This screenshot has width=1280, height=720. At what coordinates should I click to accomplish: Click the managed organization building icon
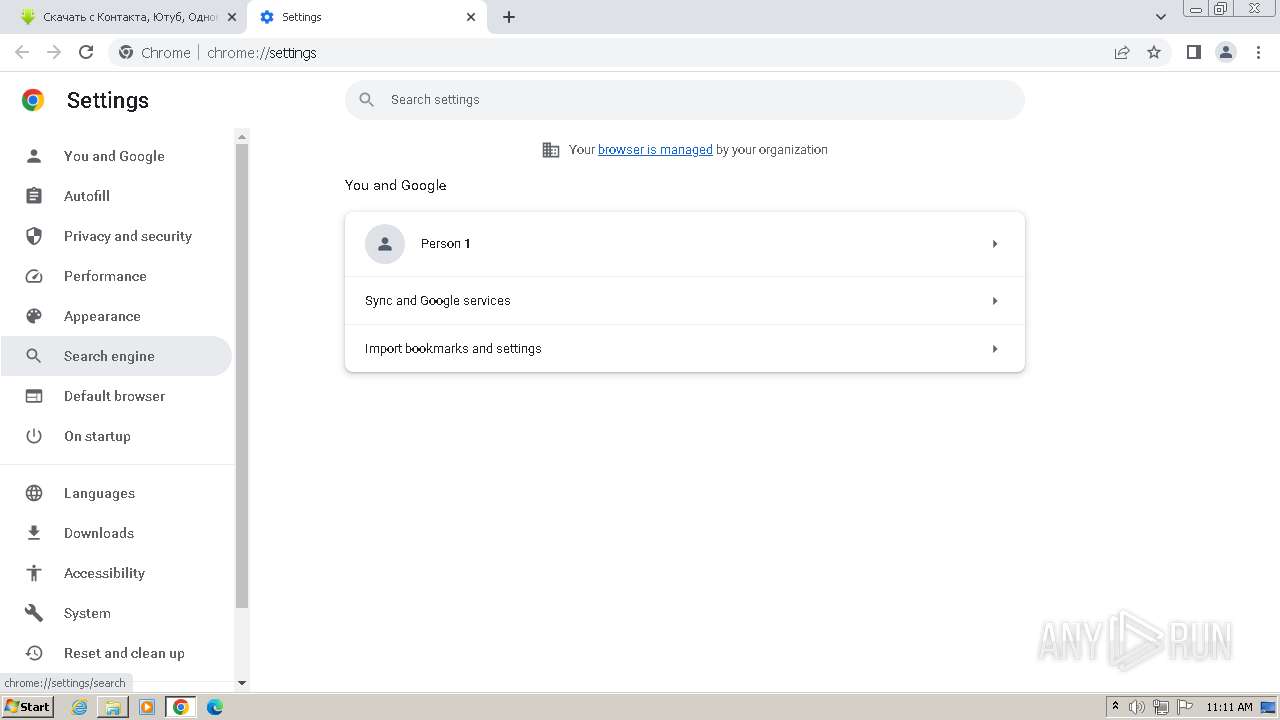tap(551, 150)
